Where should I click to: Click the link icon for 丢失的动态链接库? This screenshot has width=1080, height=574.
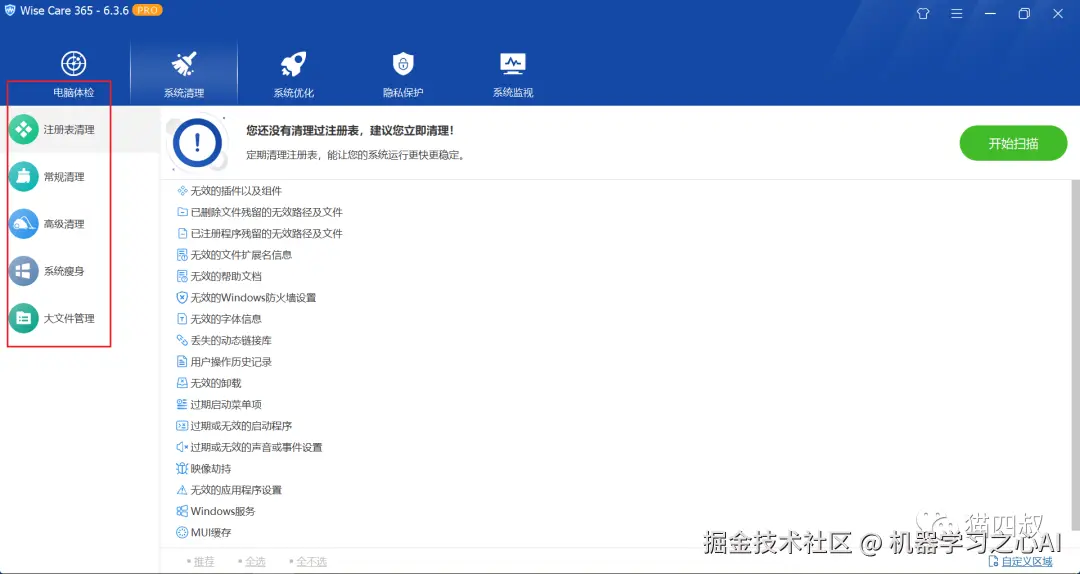click(183, 340)
